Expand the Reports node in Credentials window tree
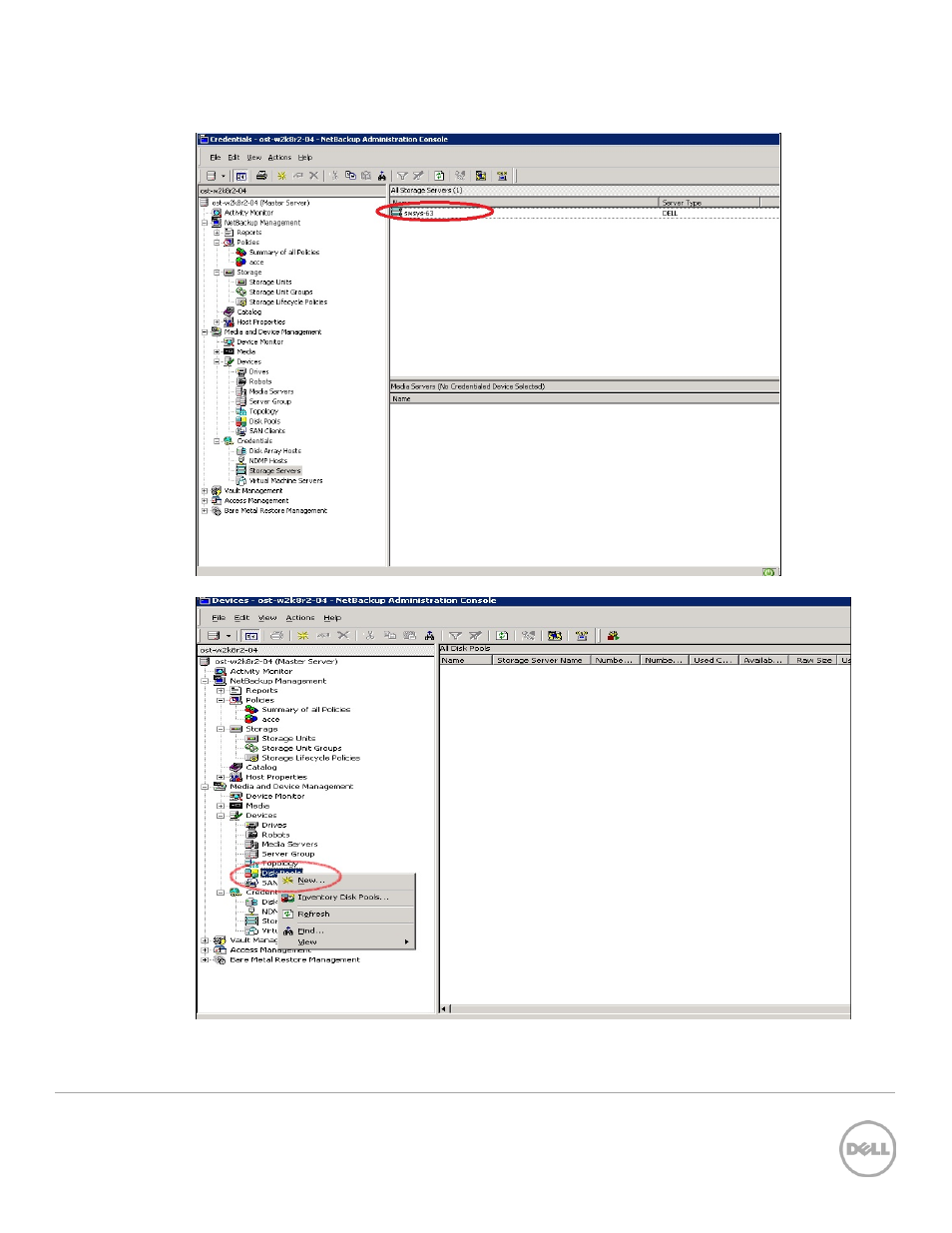The width and height of the screenshot is (952, 1233). coord(217,233)
